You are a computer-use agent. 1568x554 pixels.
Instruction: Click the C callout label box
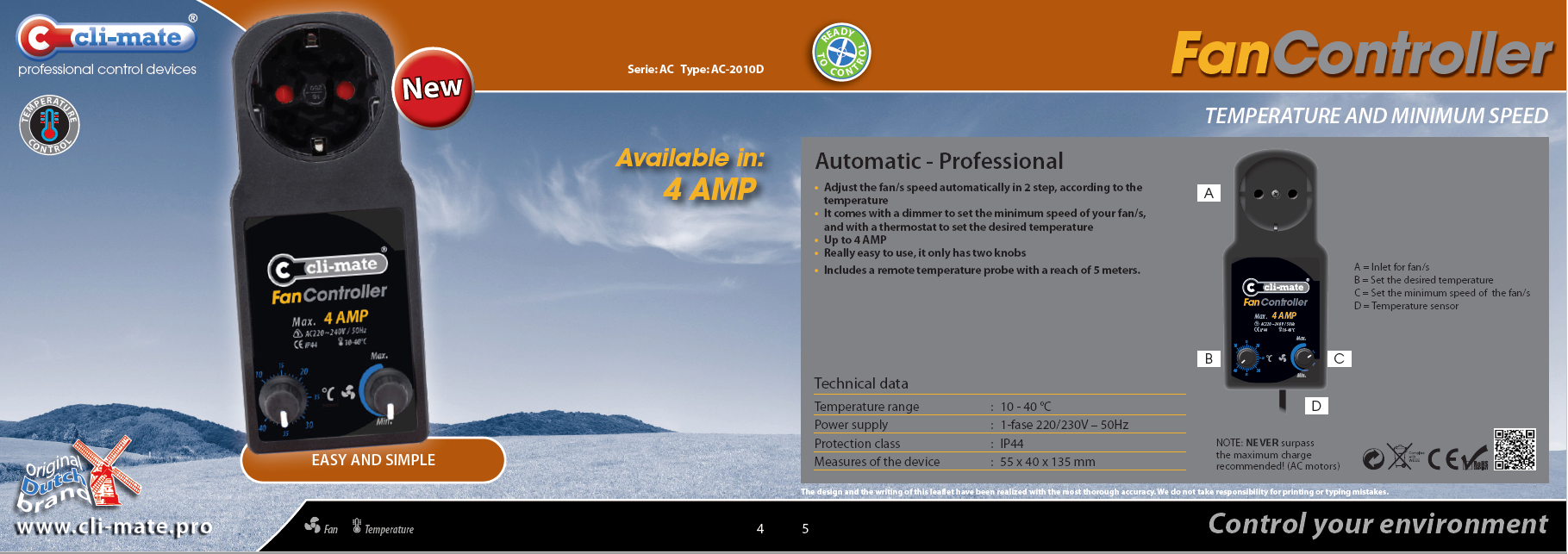[1339, 358]
